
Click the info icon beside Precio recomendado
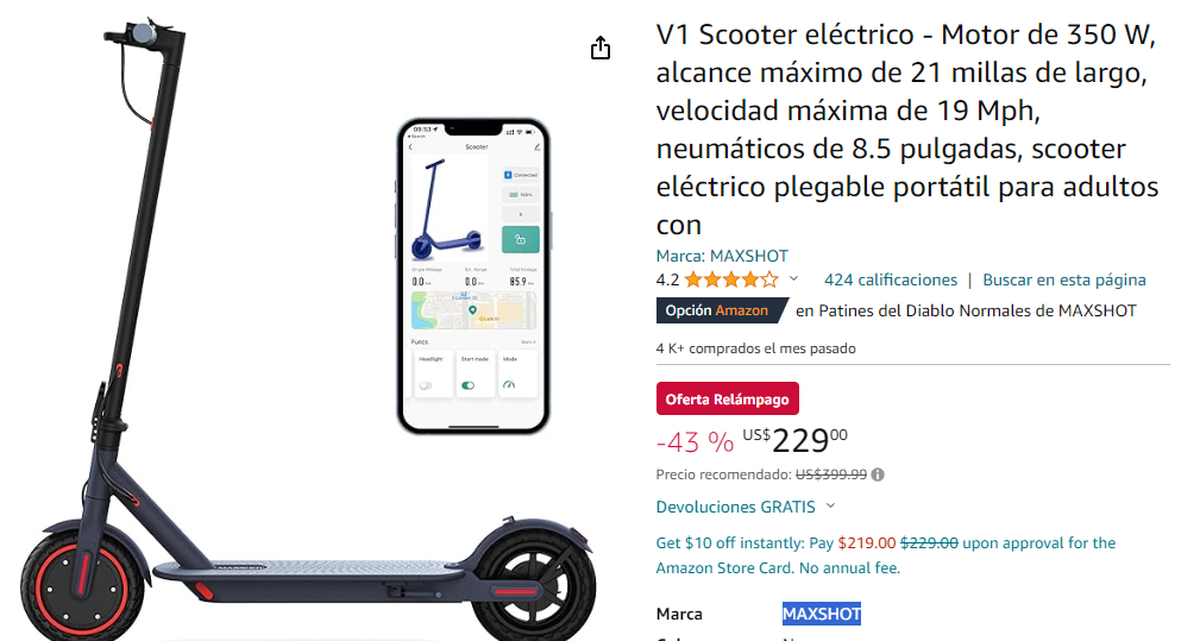pos(878,475)
